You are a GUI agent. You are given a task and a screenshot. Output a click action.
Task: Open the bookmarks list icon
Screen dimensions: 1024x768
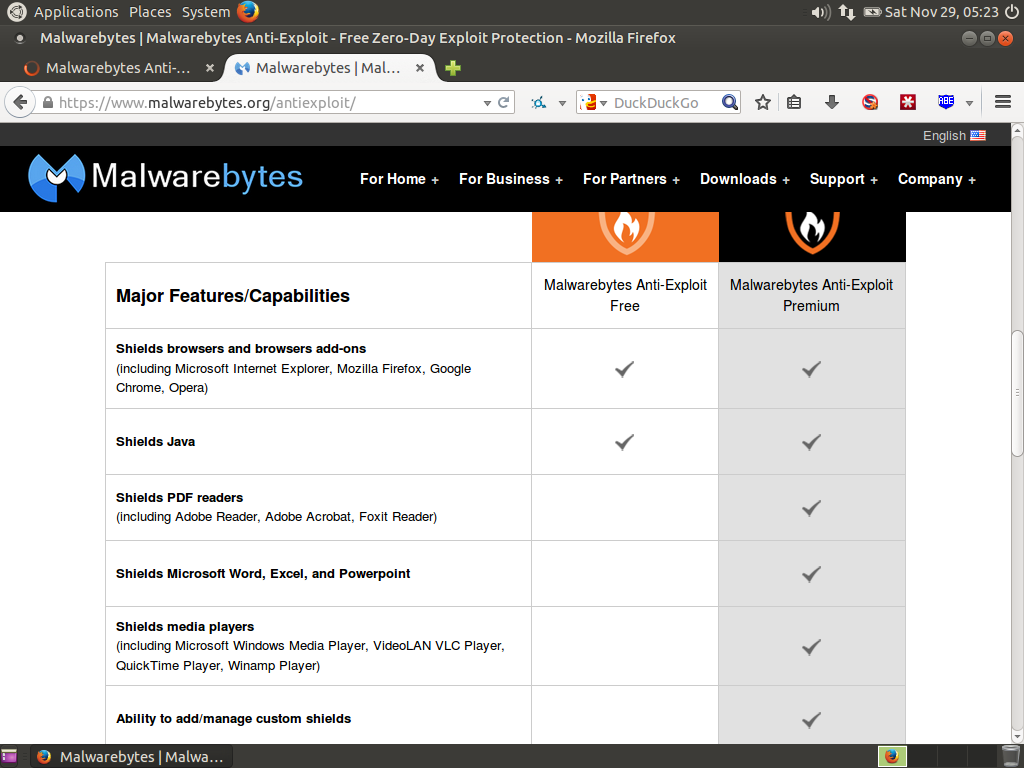(x=793, y=103)
